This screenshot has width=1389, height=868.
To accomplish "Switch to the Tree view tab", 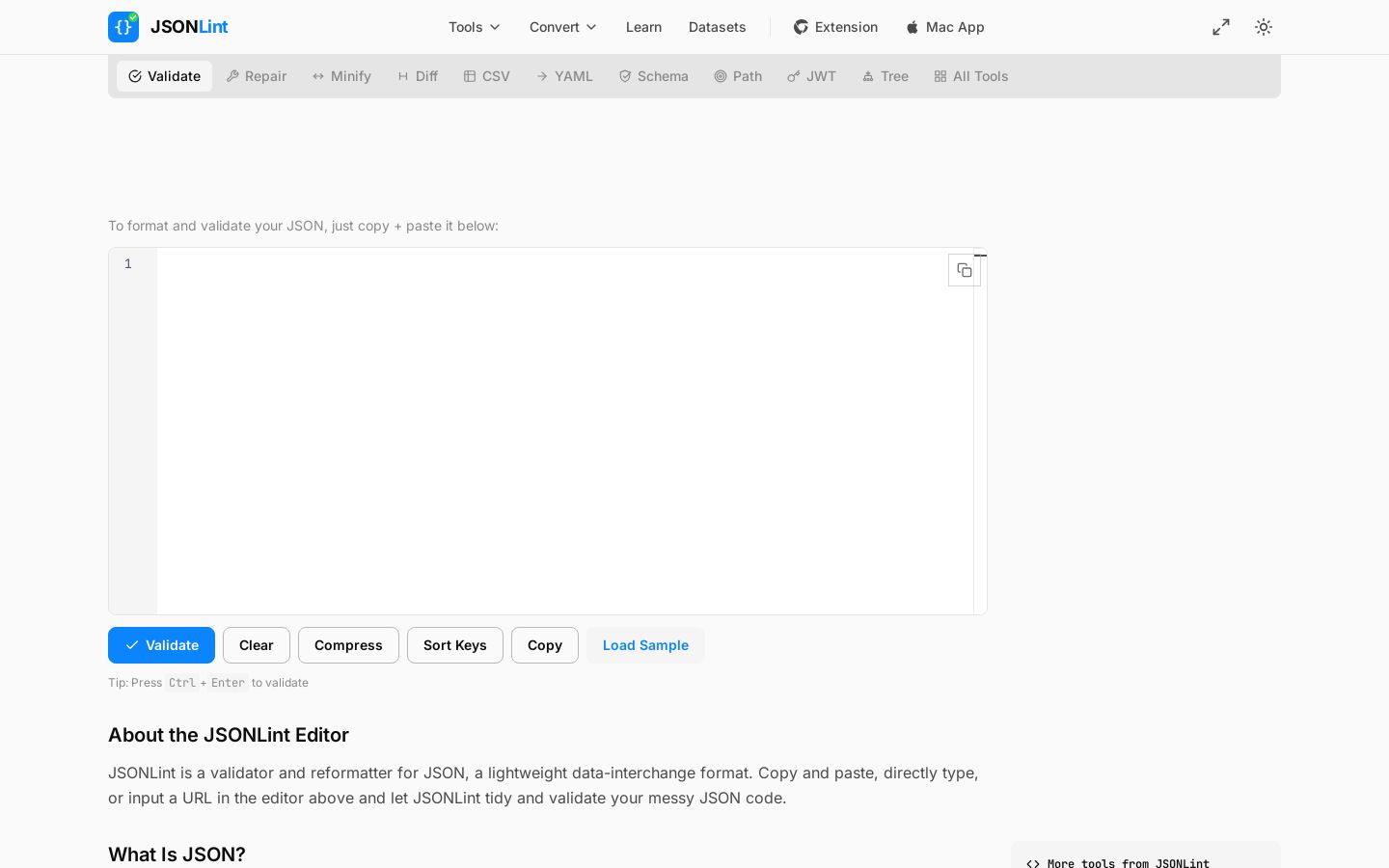I will (x=885, y=76).
